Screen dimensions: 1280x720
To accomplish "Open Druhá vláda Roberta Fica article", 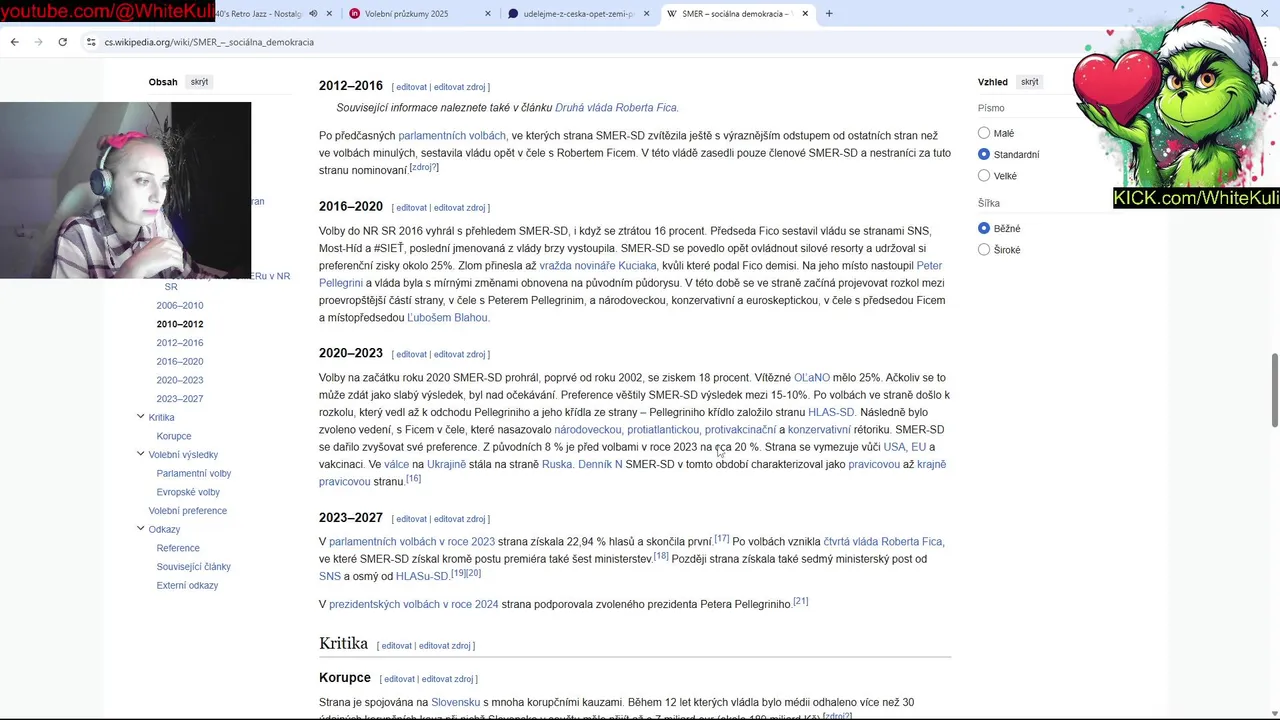I will pyautogui.click(x=616, y=108).
